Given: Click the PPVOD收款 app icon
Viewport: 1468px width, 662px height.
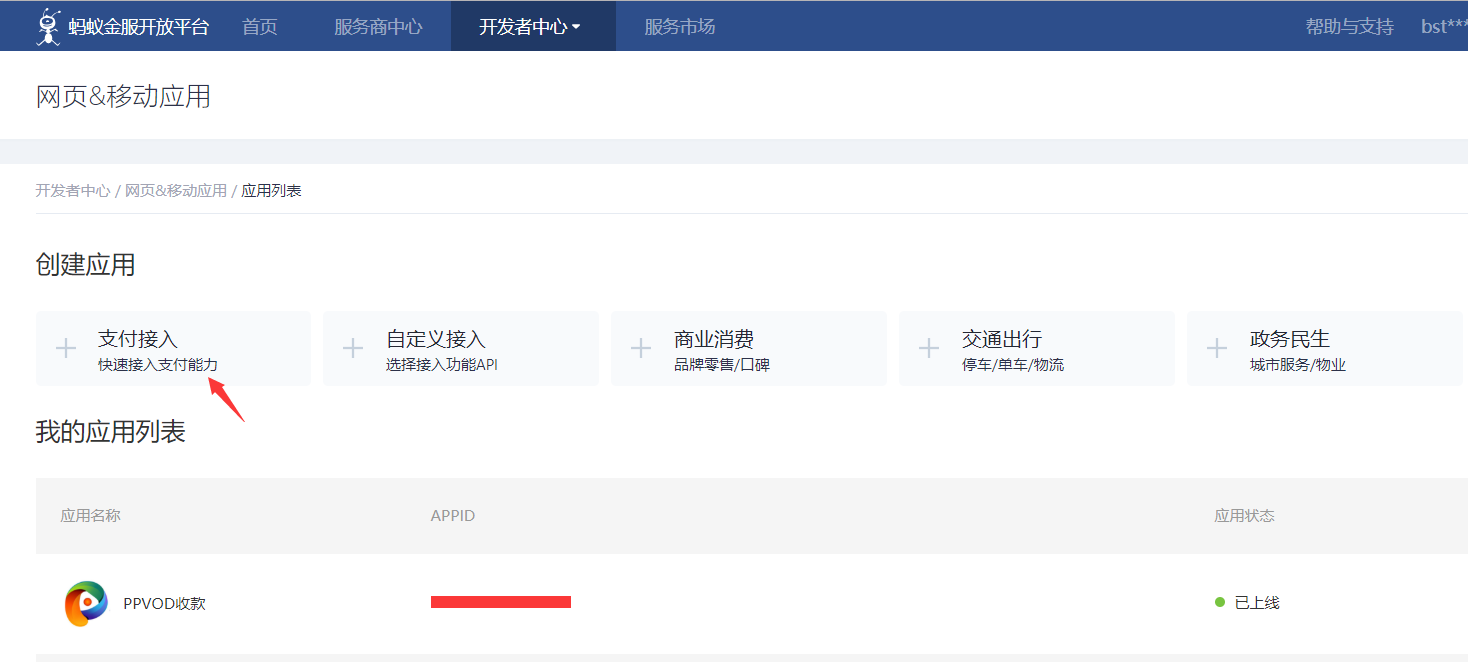Looking at the screenshot, I should [x=86, y=603].
